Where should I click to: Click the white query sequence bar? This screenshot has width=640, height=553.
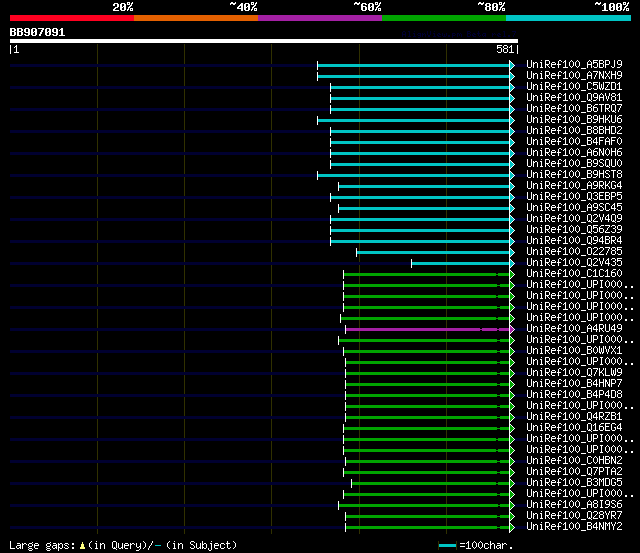coord(264,41)
